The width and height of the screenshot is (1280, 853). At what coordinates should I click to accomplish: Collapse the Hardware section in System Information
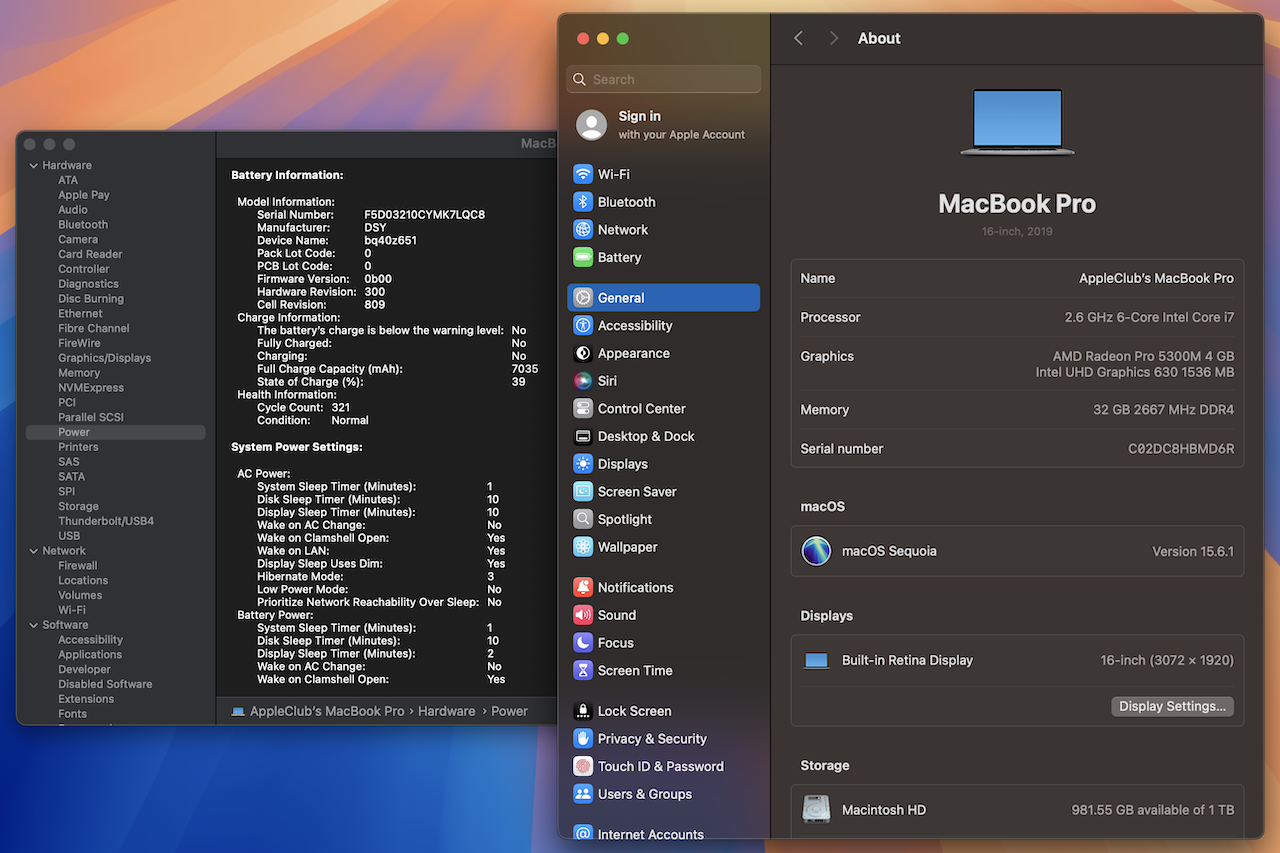(x=33, y=166)
